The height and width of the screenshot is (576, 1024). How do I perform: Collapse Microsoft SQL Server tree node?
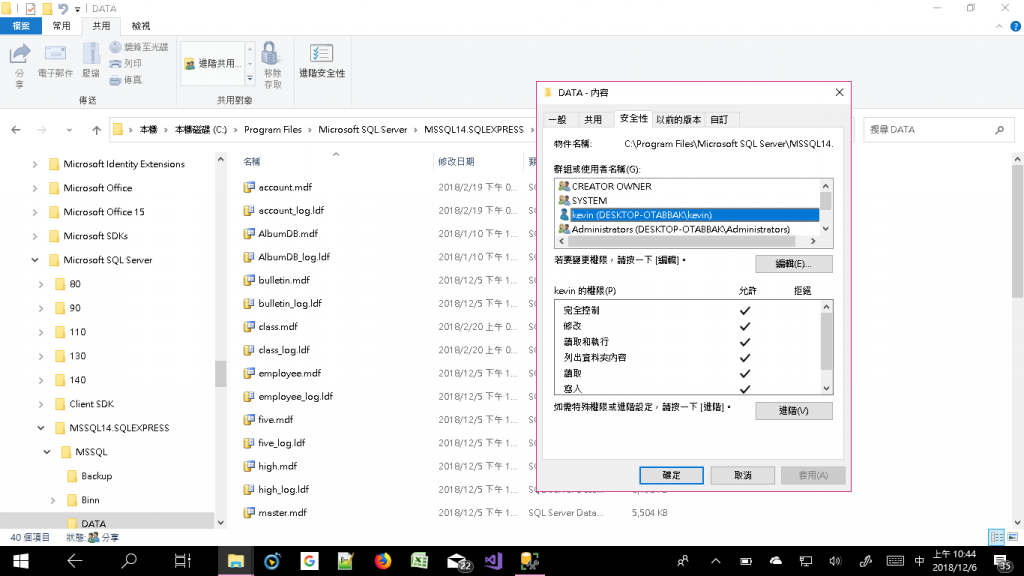pos(35,260)
